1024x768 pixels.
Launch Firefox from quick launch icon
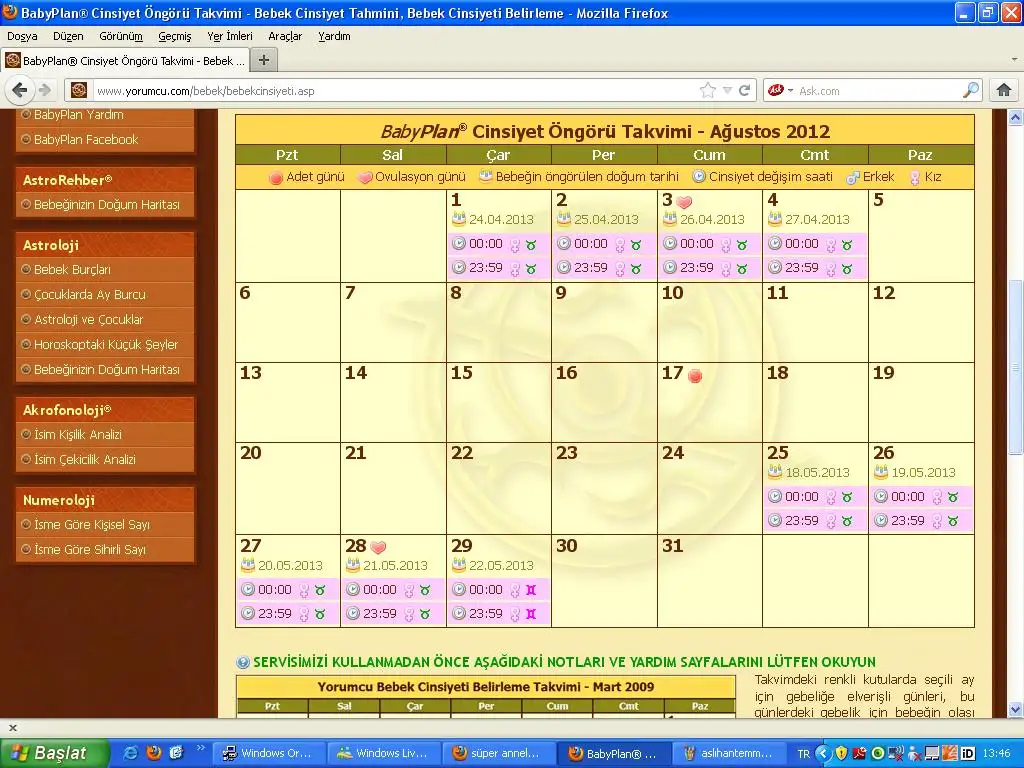pyautogui.click(x=153, y=753)
